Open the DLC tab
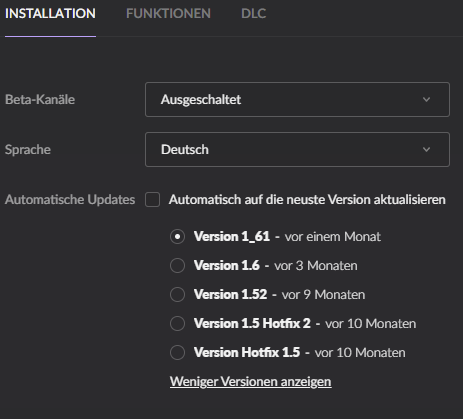This screenshot has width=463, height=419. 253,14
